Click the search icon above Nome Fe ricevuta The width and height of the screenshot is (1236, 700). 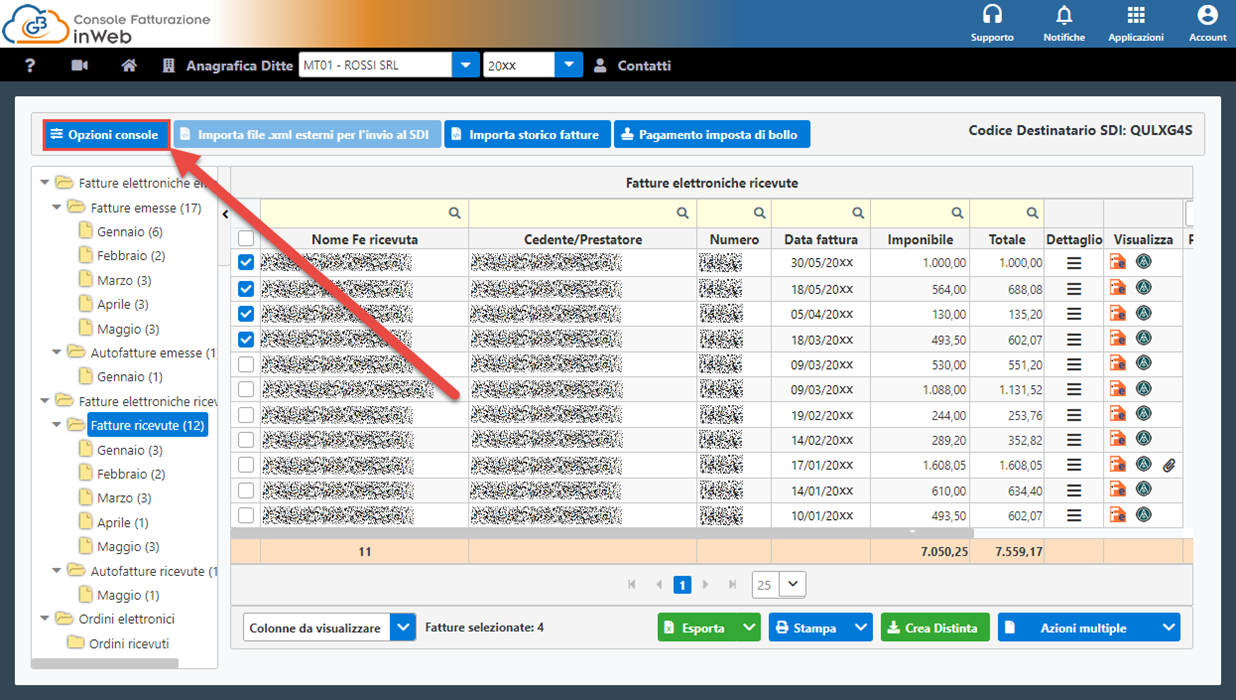pyautogui.click(x=455, y=213)
